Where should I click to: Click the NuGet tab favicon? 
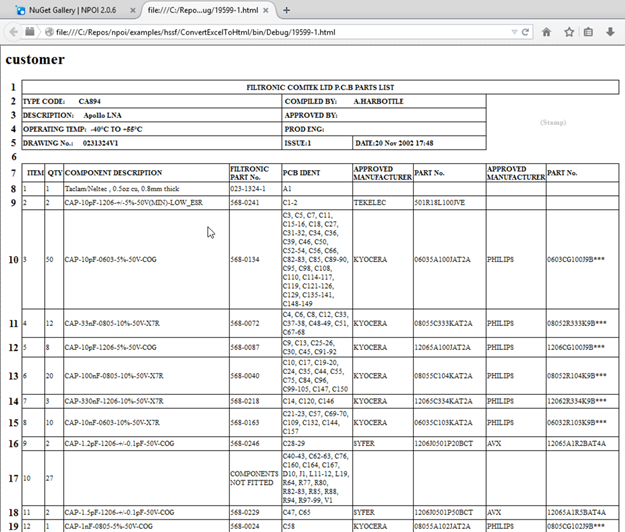pyautogui.click(x=20, y=10)
